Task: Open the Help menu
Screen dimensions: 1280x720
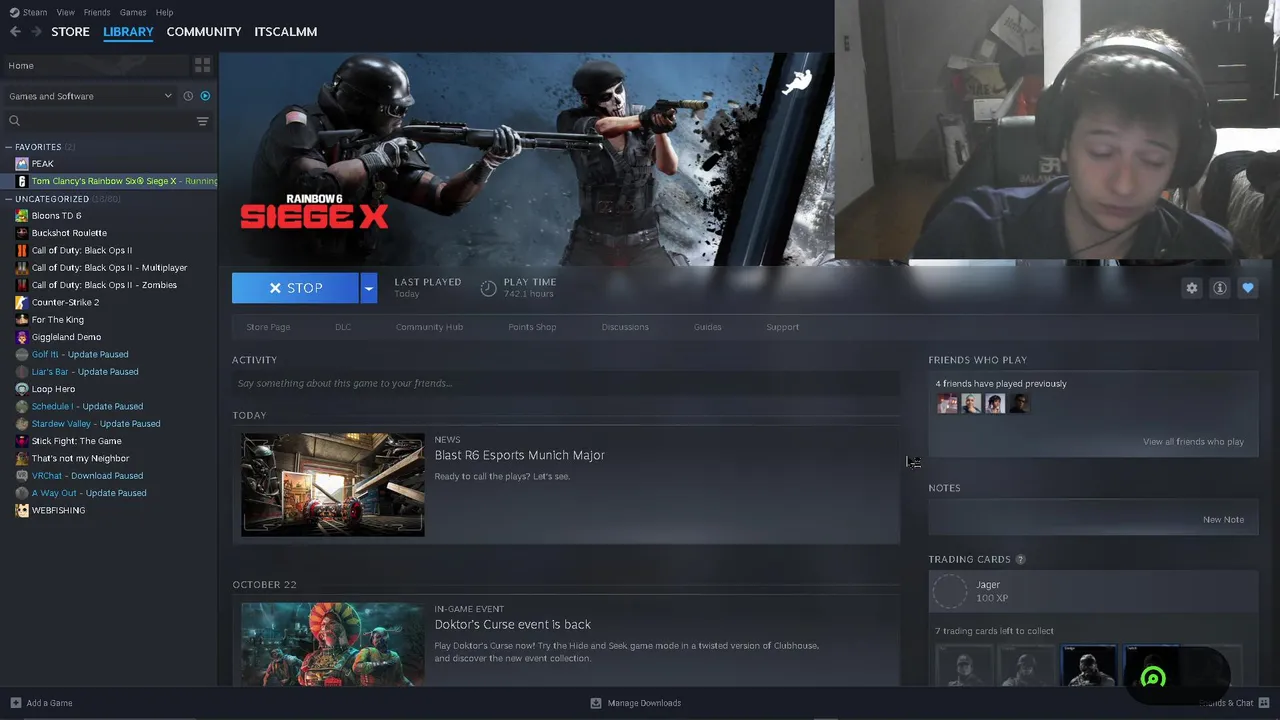Action: 165,12
